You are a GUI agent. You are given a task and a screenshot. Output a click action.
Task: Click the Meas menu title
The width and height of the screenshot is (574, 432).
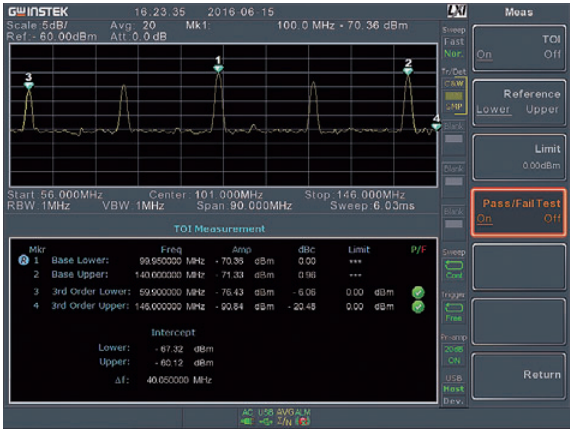519,12
